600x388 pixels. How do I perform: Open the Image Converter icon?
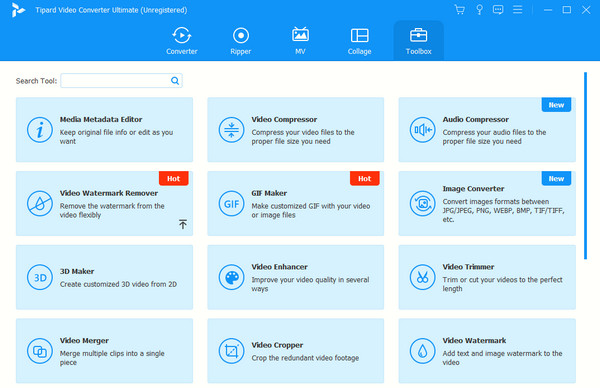[422, 204]
